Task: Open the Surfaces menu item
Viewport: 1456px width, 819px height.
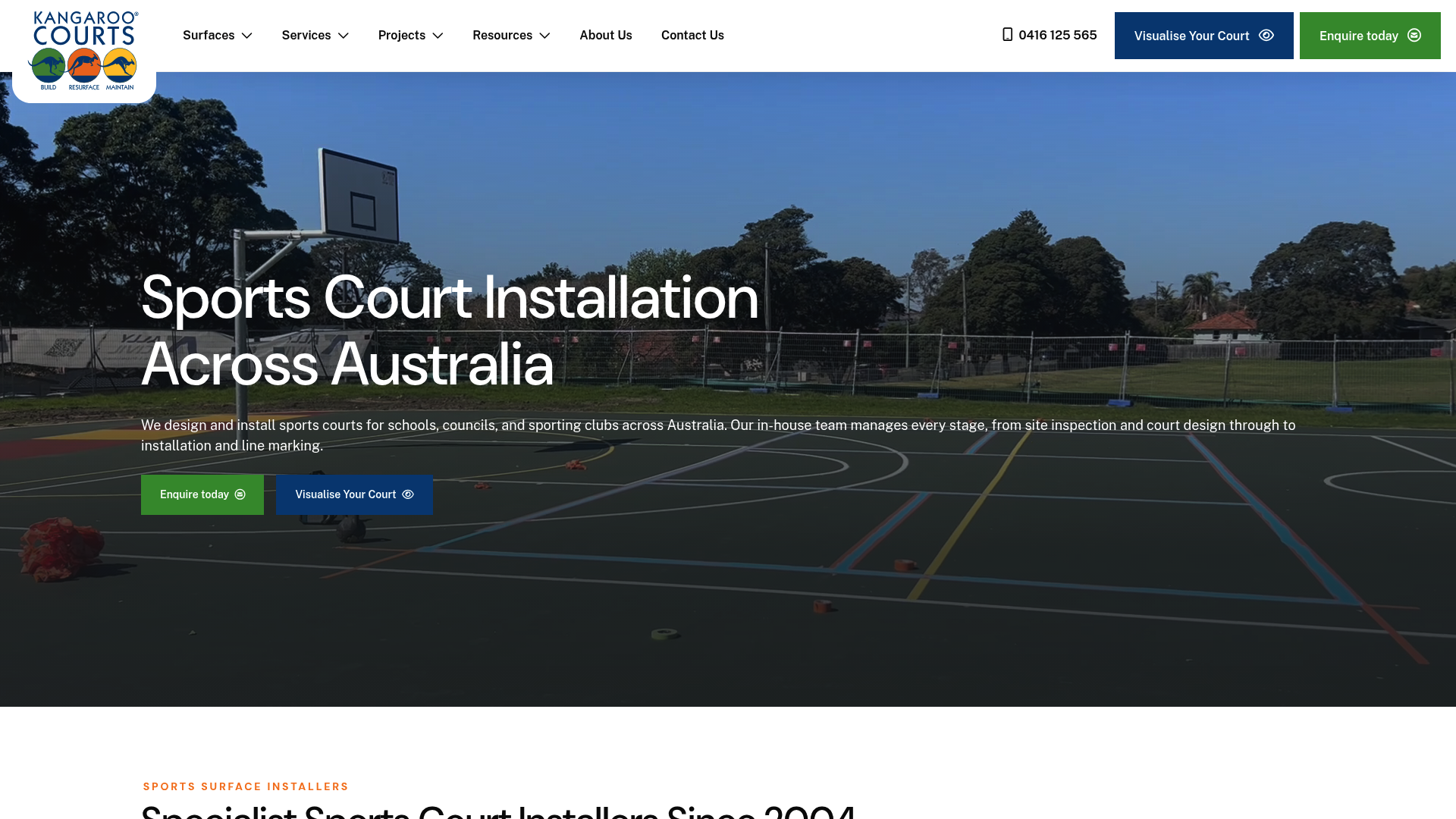Action: click(x=209, y=36)
